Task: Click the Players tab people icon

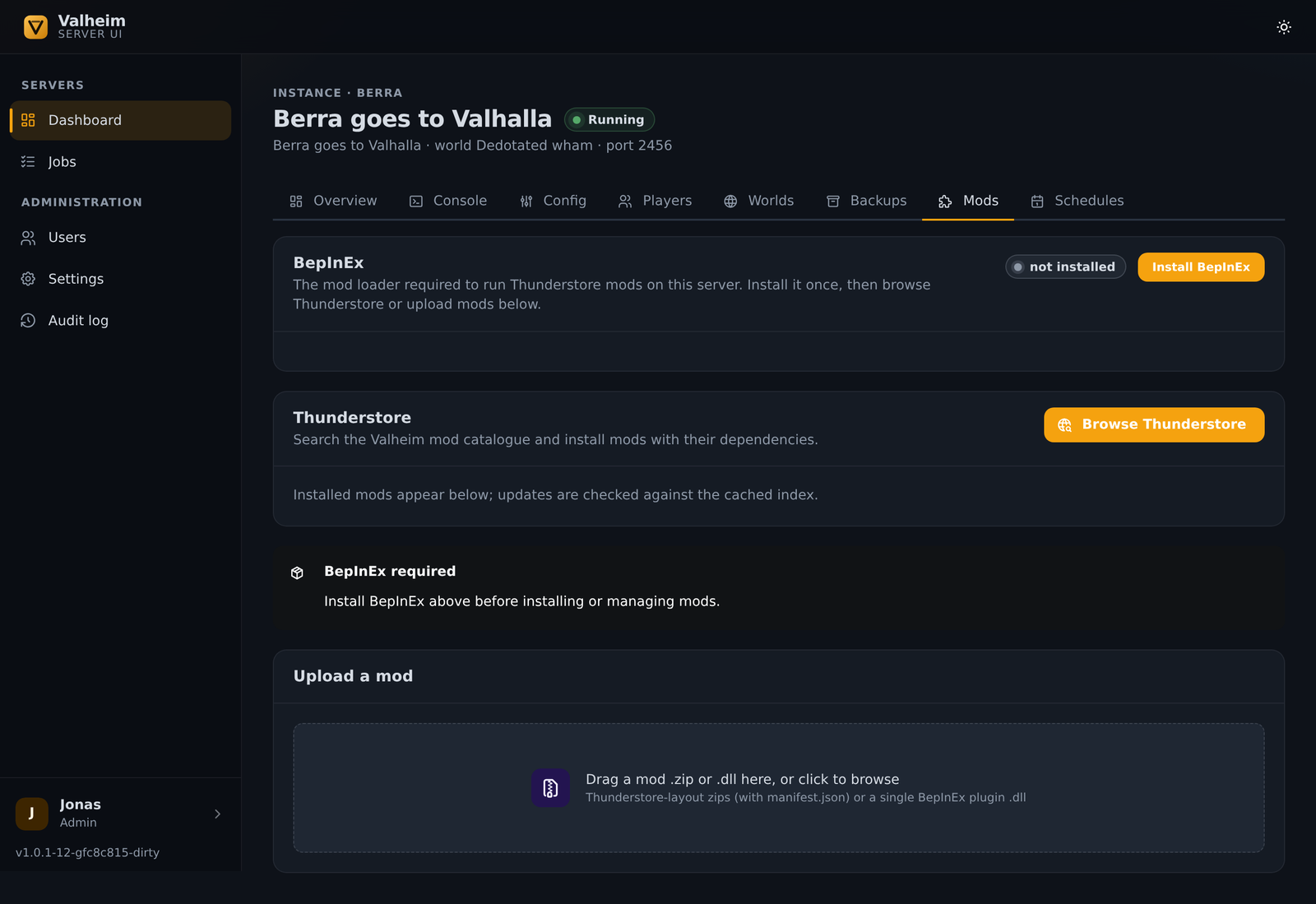Action: [625, 202]
